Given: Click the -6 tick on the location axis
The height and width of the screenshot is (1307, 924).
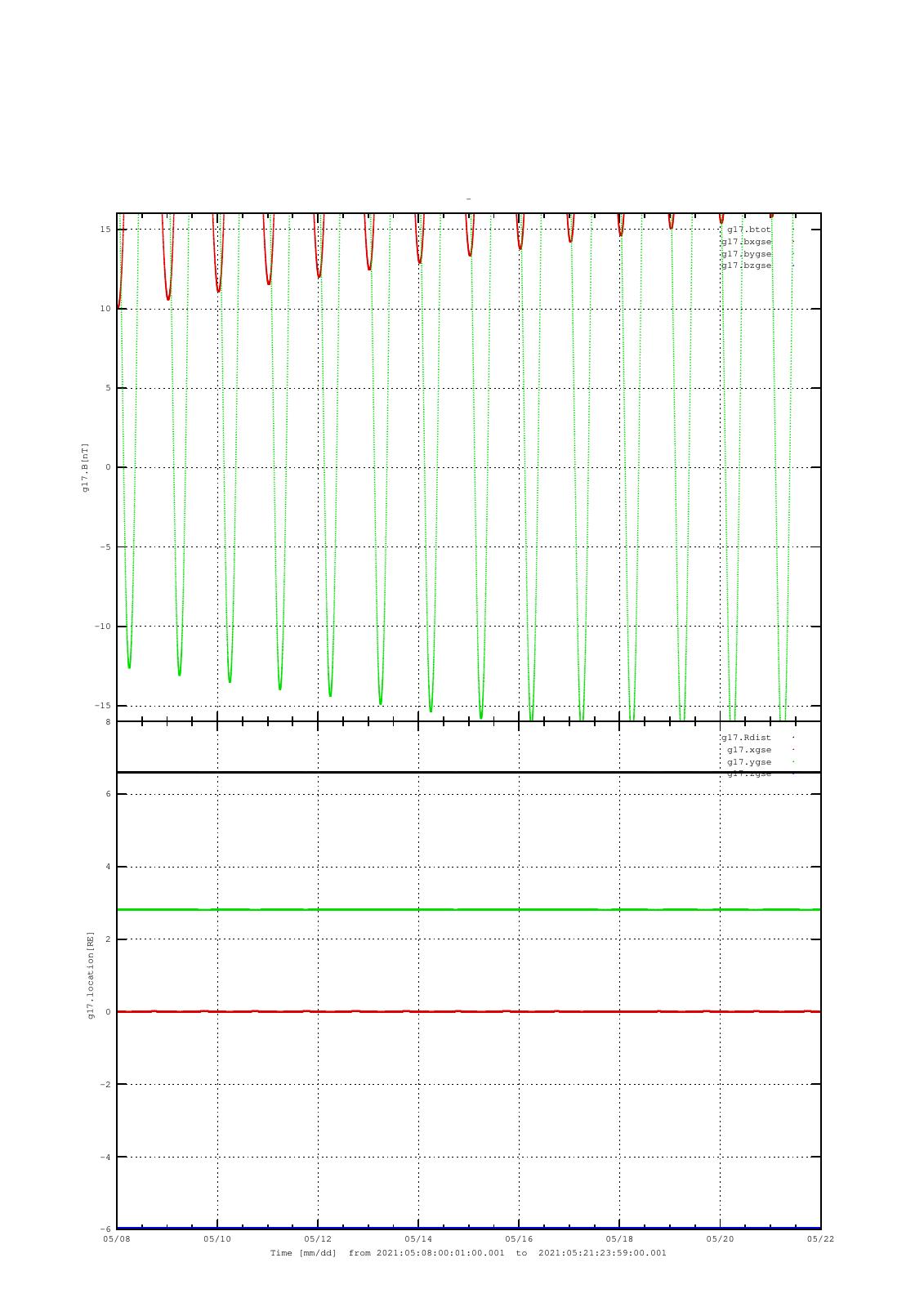Looking at the screenshot, I should point(105,1229).
